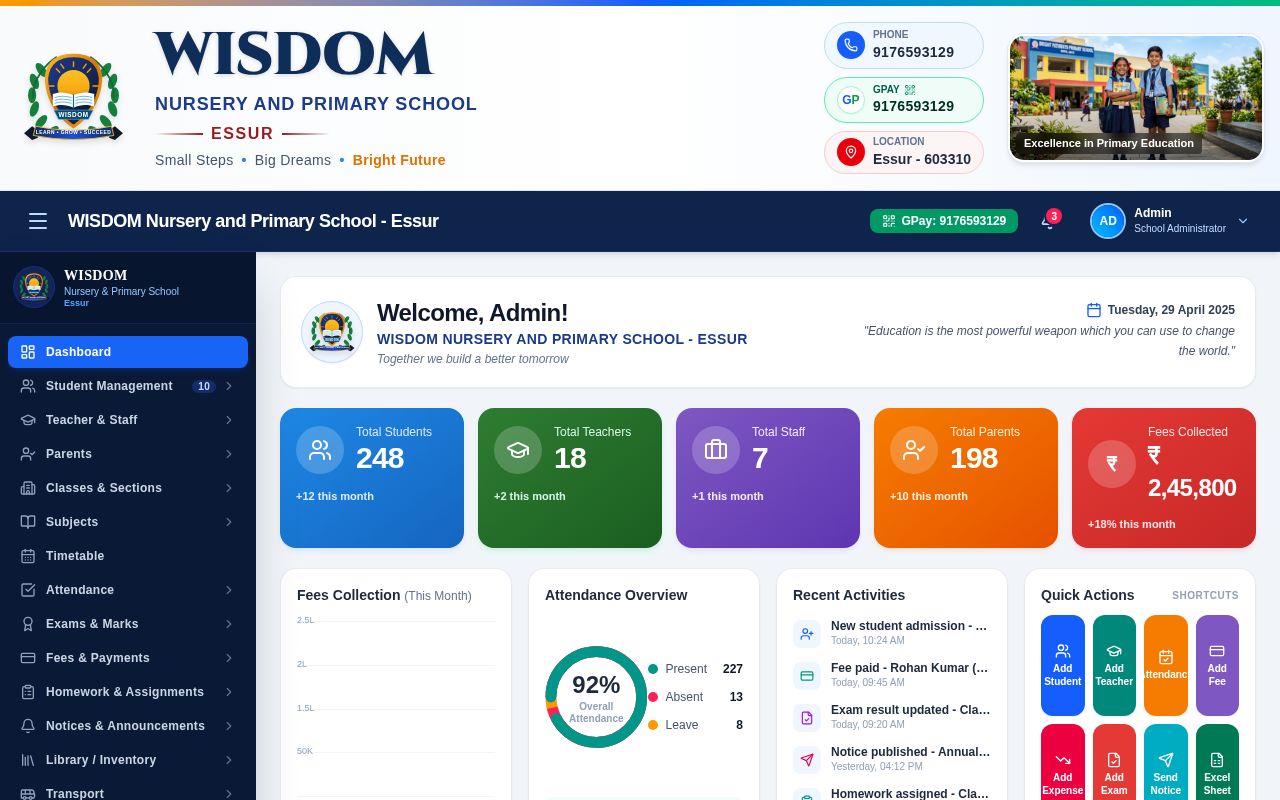This screenshot has height=800, width=1280.
Task: Click the Add Student quick action
Action: click(x=1063, y=665)
